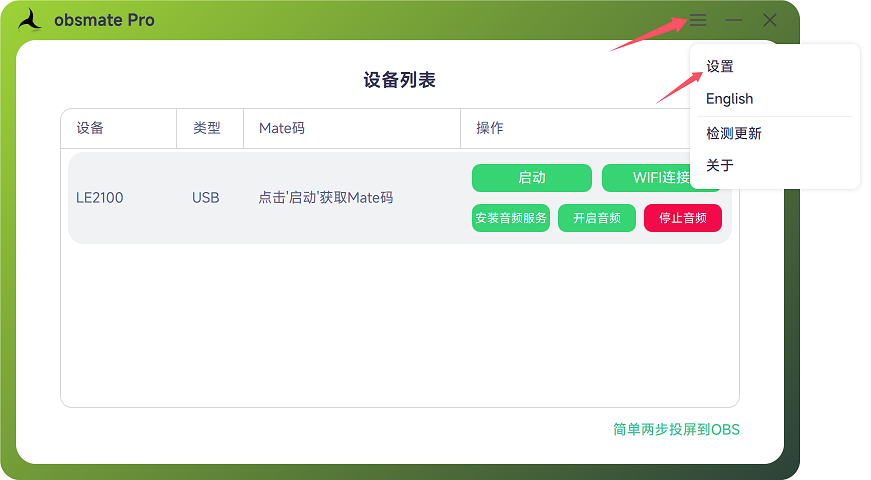Switch language to English
871x480 pixels.
click(x=729, y=99)
